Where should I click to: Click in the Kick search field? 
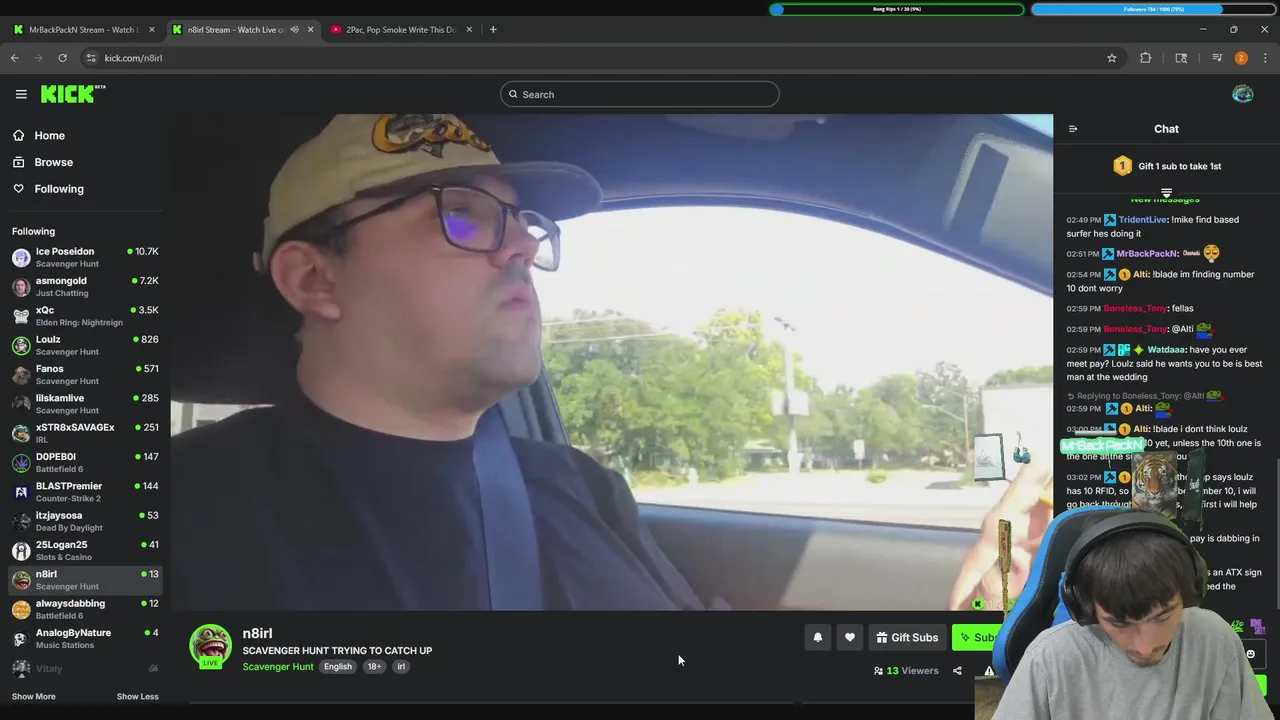pyautogui.click(x=640, y=95)
